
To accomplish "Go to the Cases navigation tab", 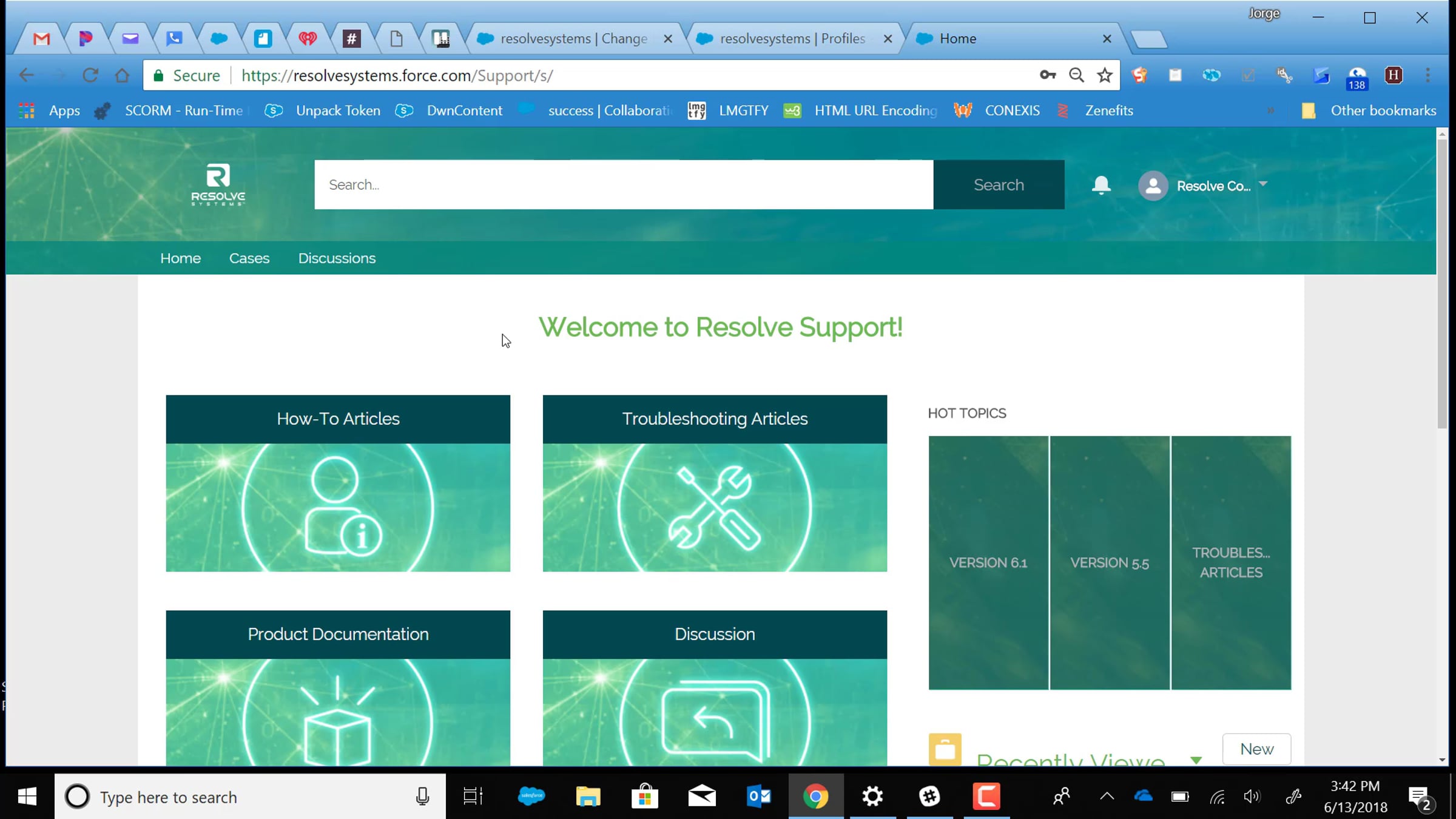I will (249, 258).
